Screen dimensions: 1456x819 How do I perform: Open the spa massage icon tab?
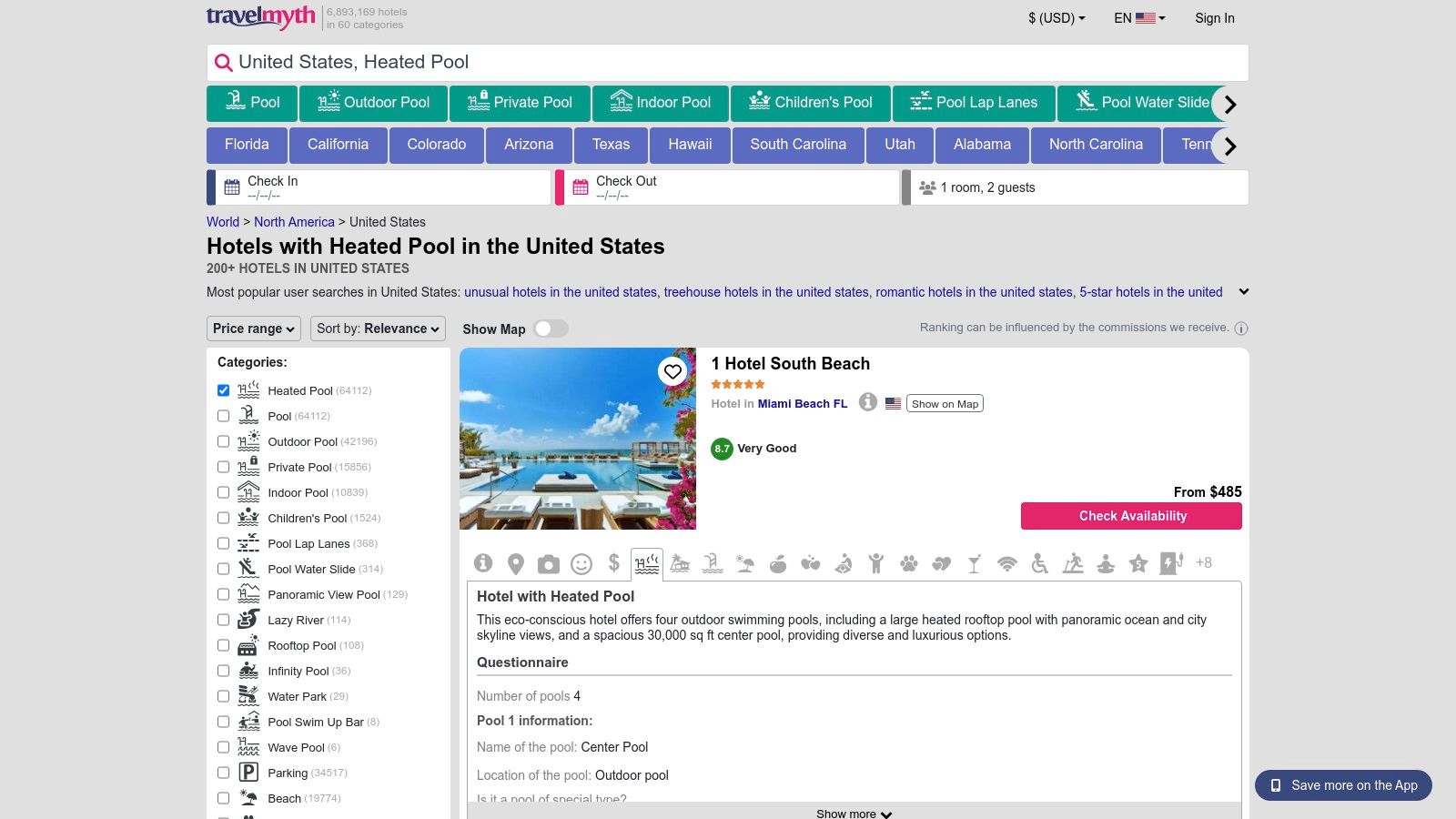click(x=844, y=564)
